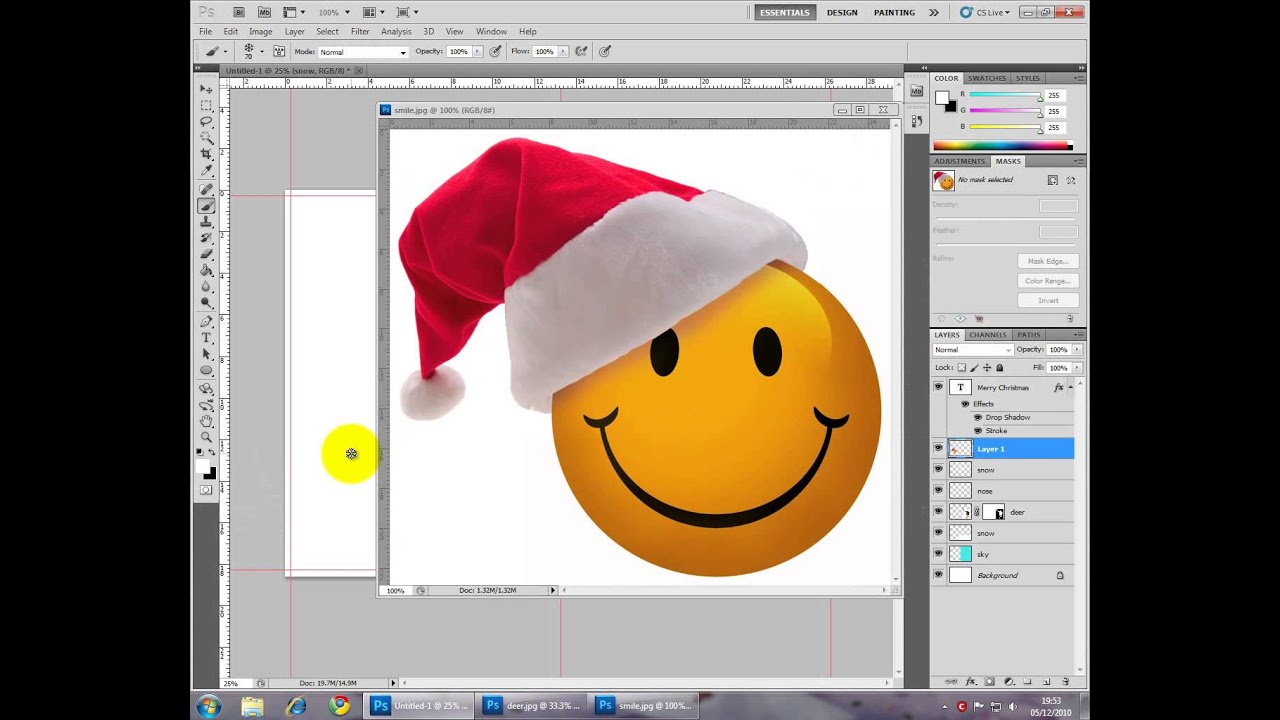Select the Clone Stamp tool
The image size is (1280, 720).
pos(207,222)
